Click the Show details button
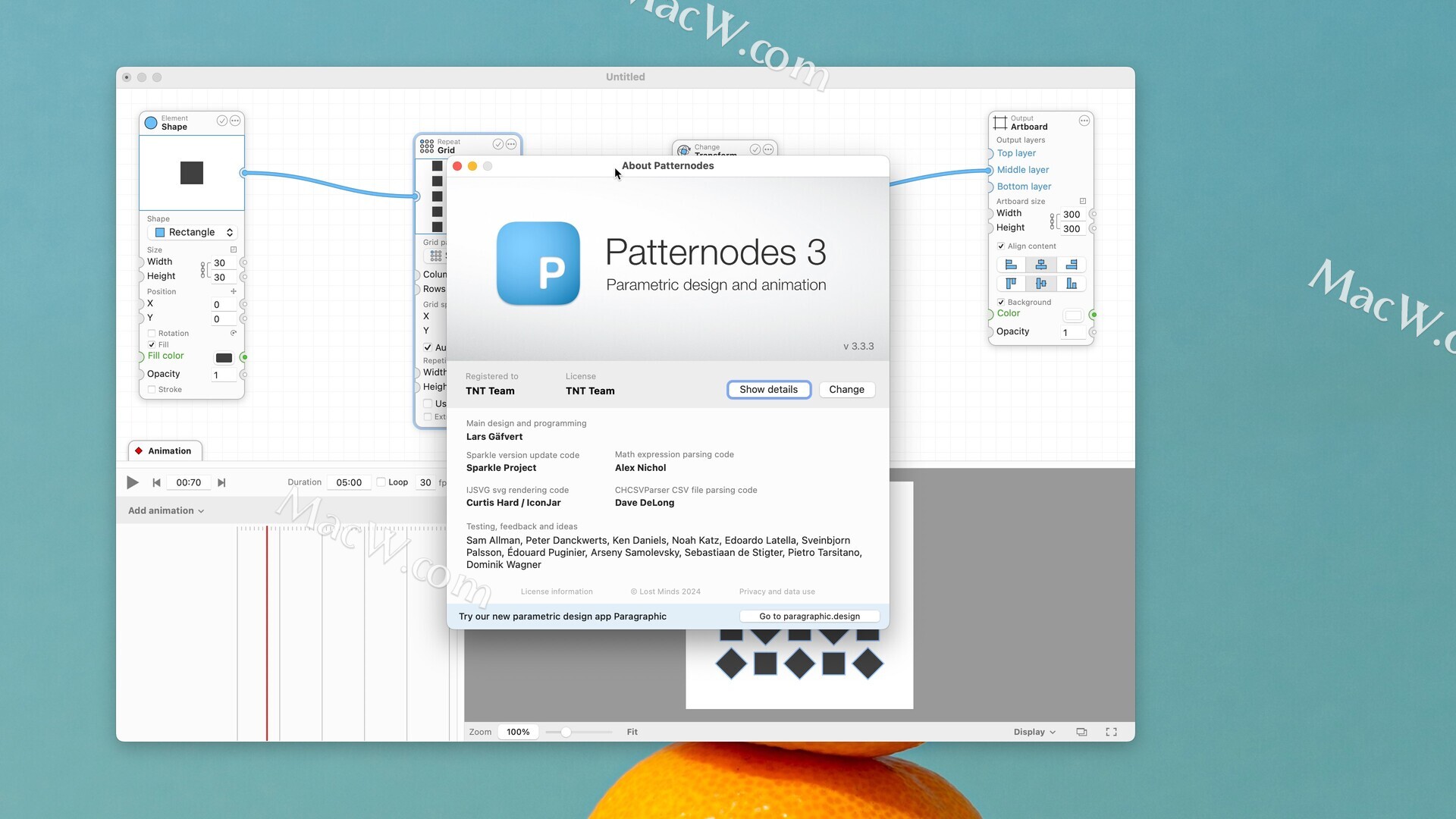Image resolution: width=1456 pixels, height=819 pixels. tap(768, 389)
